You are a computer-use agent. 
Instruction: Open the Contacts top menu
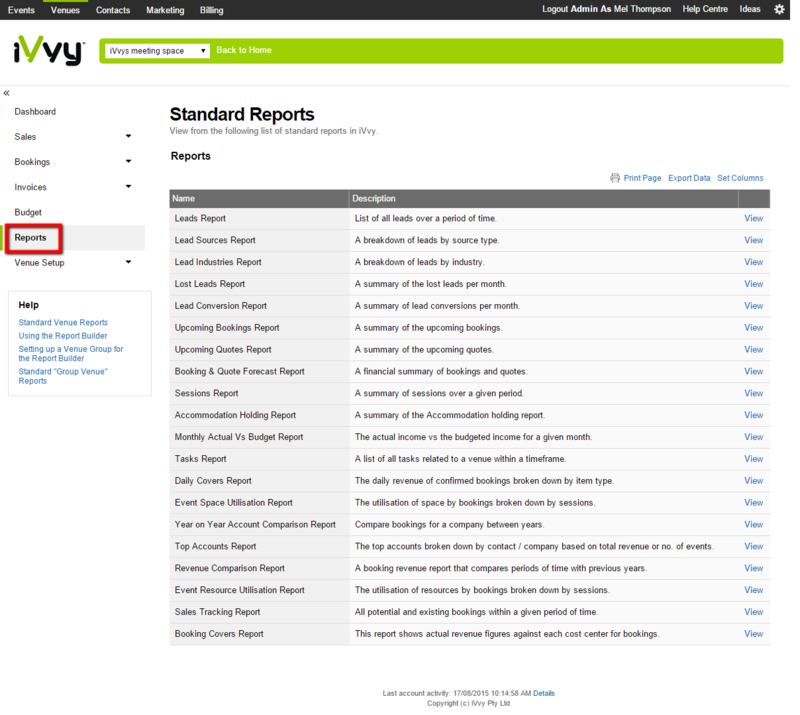[x=113, y=10]
